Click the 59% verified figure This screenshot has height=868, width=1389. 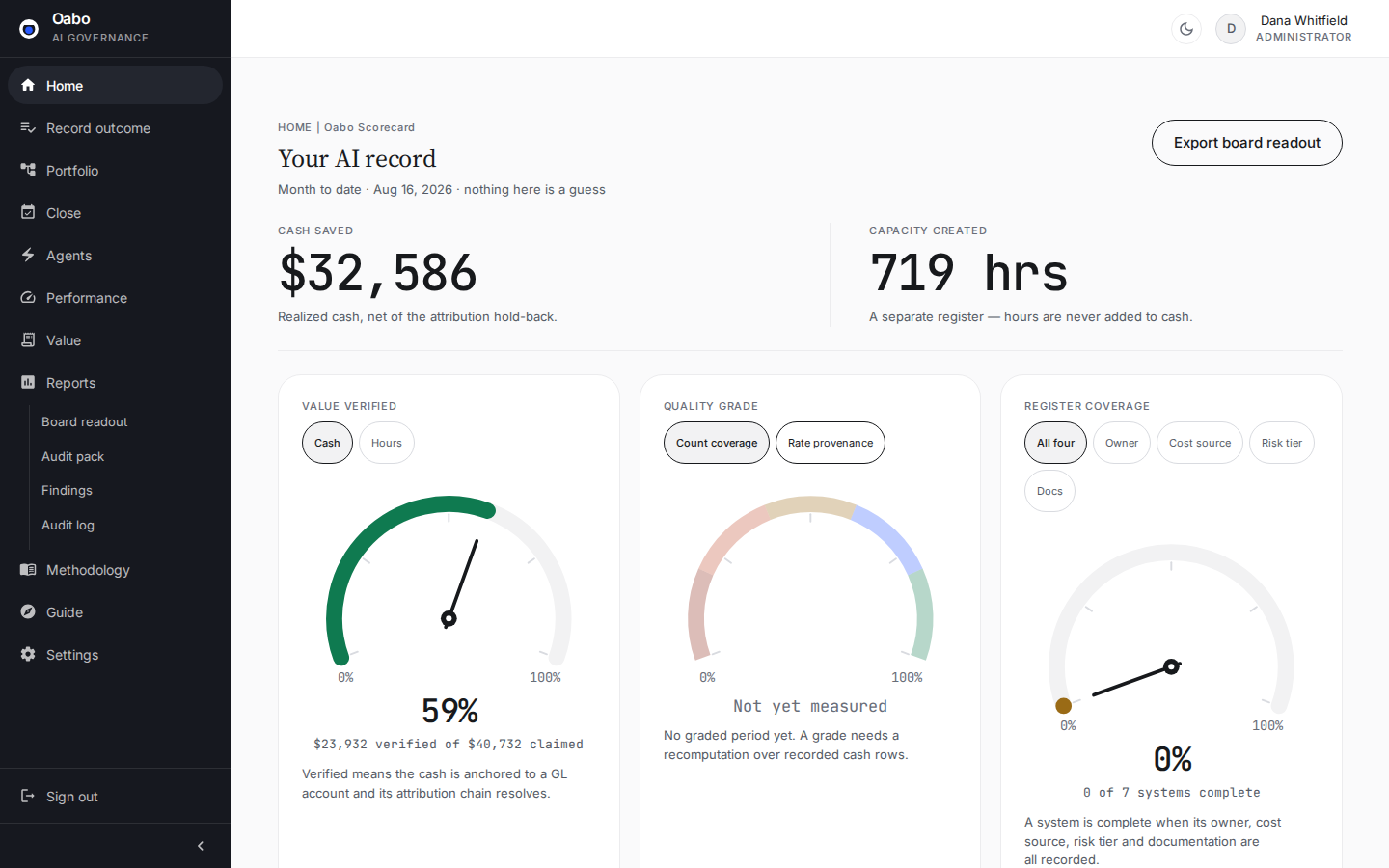(449, 711)
